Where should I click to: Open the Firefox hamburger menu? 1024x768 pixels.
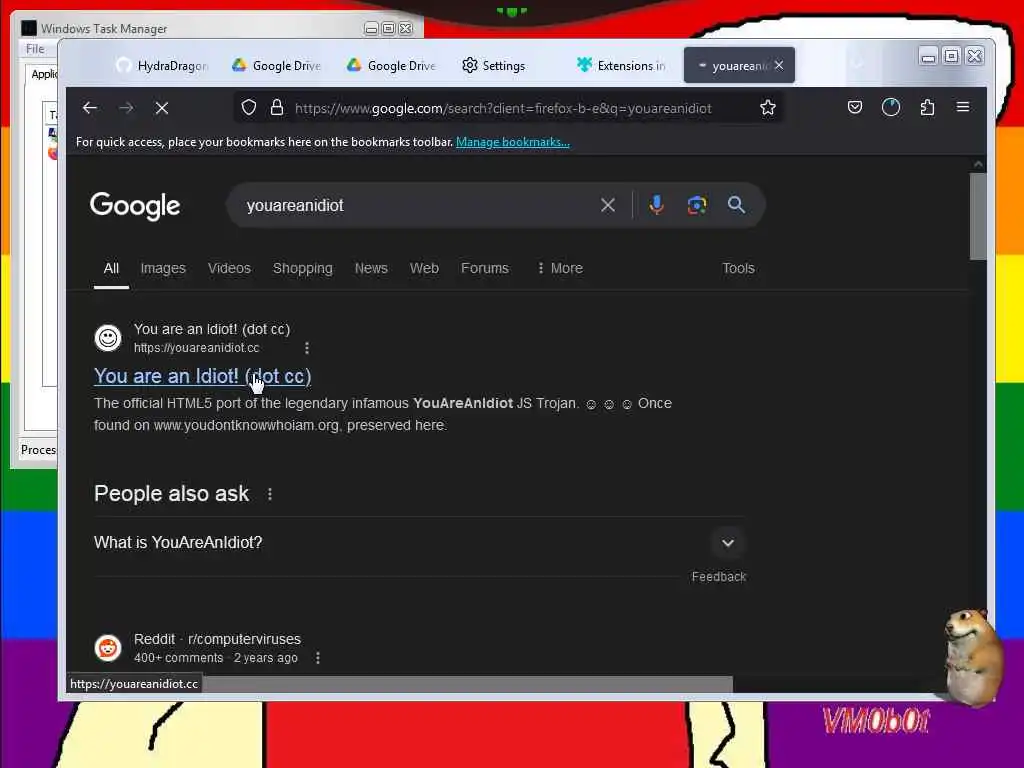coord(963,107)
